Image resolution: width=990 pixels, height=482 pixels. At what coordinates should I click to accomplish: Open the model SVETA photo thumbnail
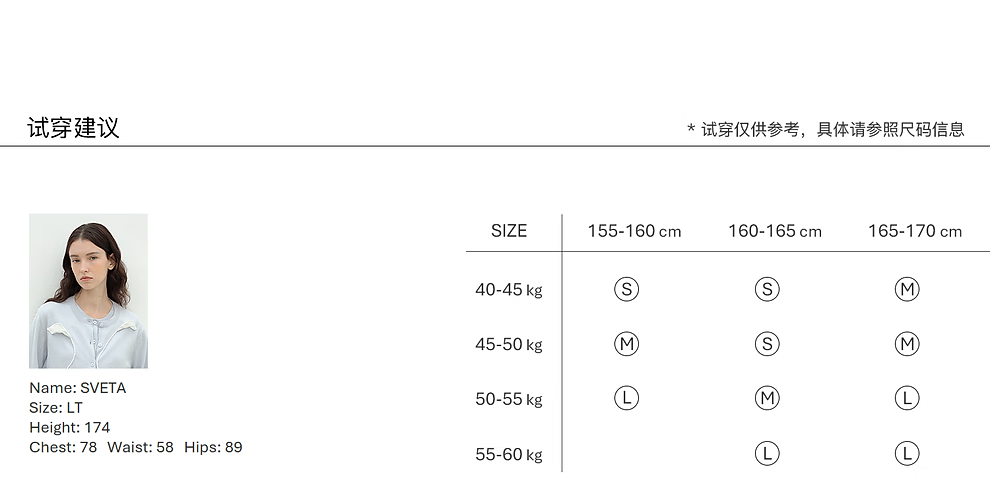tap(88, 291)
